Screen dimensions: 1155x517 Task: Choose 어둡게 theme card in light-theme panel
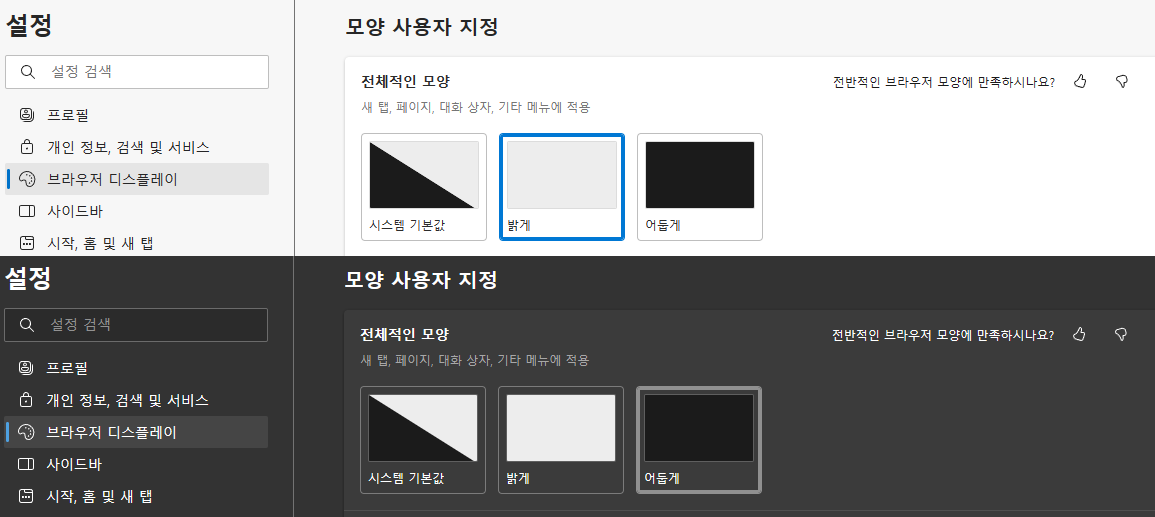coord(700,186)
